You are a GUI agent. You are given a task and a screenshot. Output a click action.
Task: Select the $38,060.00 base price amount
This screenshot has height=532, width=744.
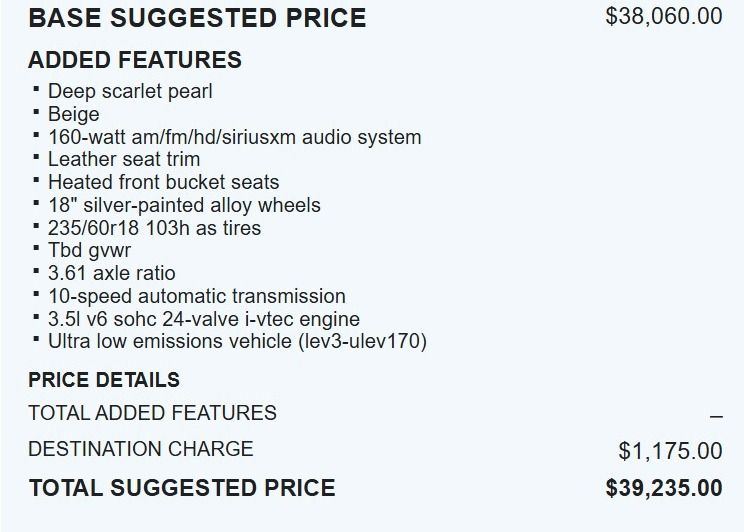pos(664,18)
